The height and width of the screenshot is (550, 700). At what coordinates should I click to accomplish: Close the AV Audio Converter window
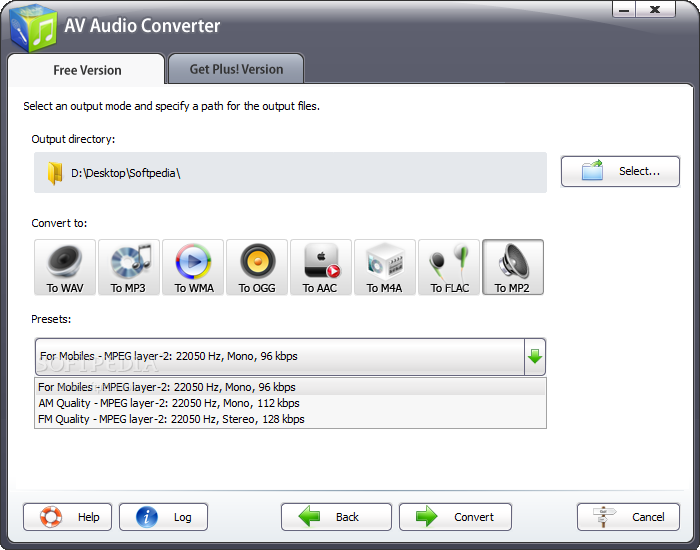[x=655, y=10]
